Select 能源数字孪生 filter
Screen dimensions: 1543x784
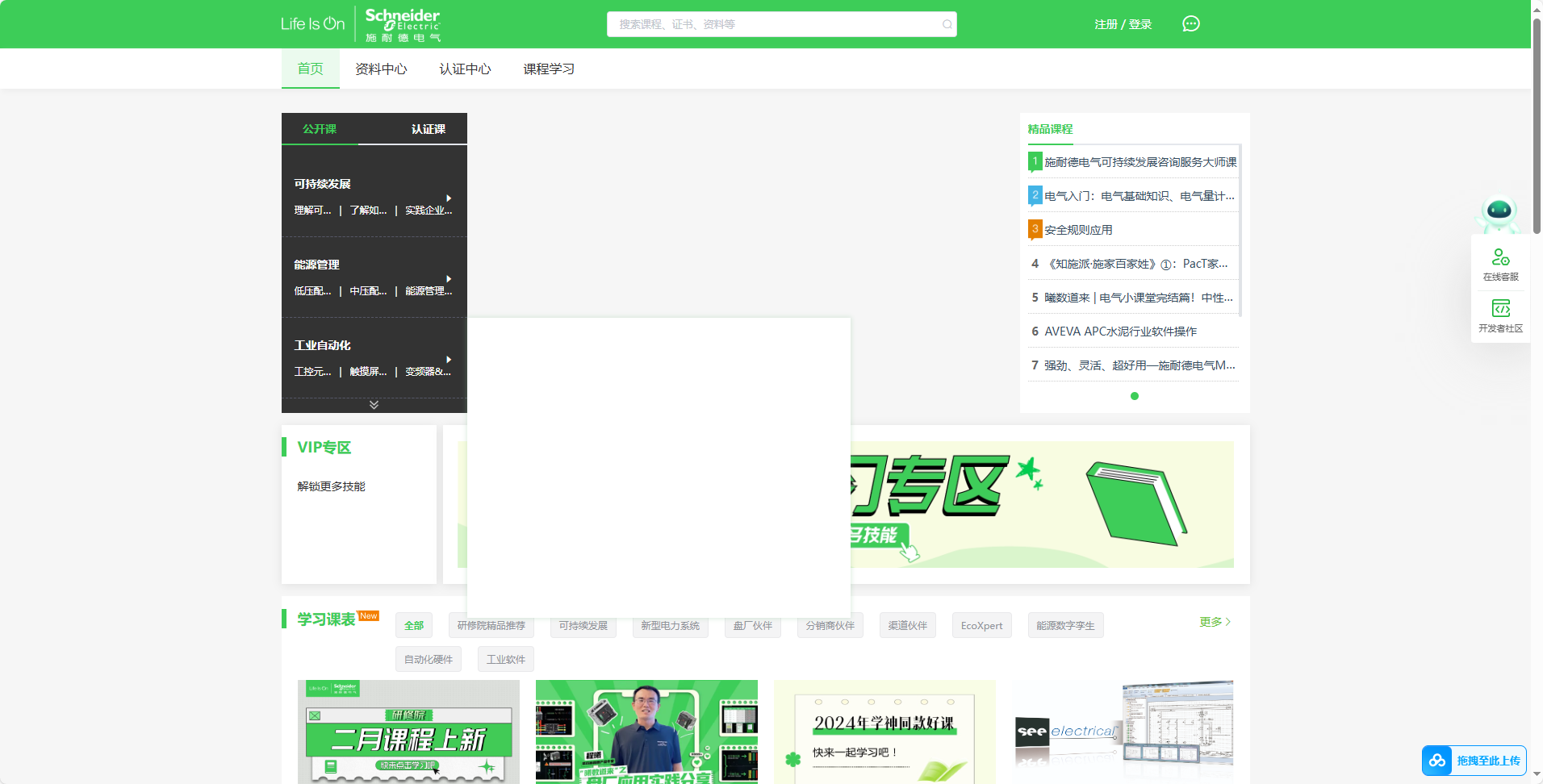(1066, 625)
